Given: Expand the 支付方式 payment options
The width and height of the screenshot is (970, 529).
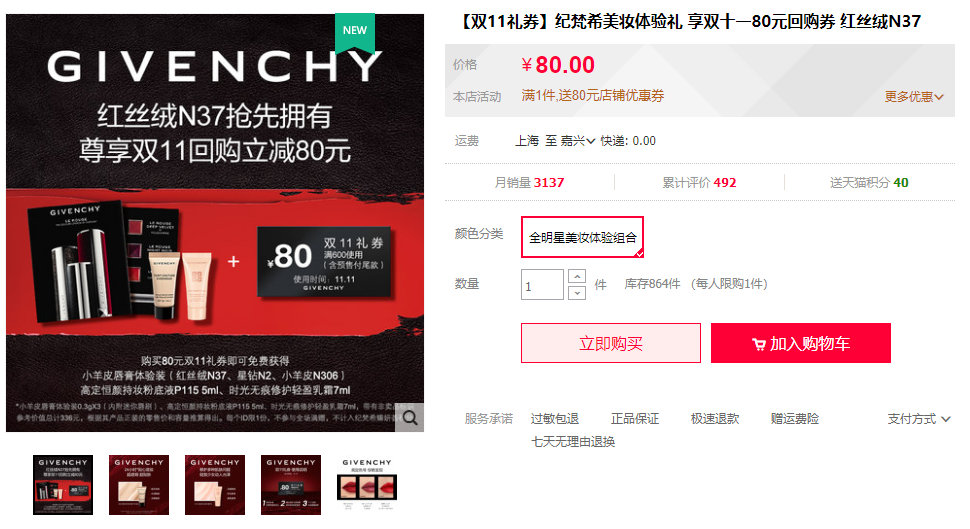Looking at the screenshot, I should [919, 419].
